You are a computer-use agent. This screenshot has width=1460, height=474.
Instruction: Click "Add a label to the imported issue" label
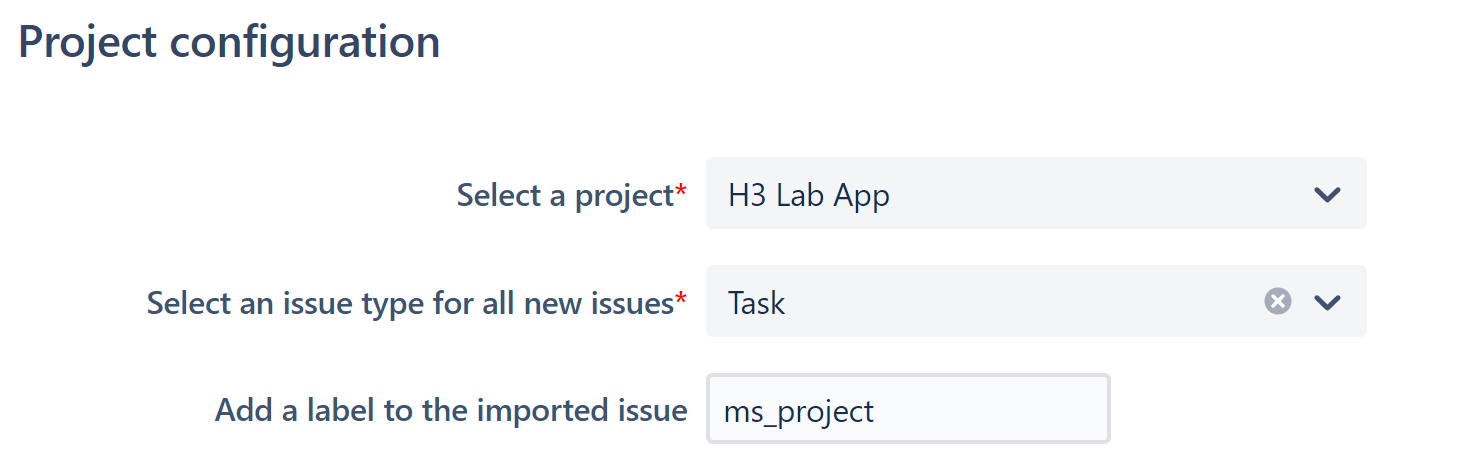451,410
